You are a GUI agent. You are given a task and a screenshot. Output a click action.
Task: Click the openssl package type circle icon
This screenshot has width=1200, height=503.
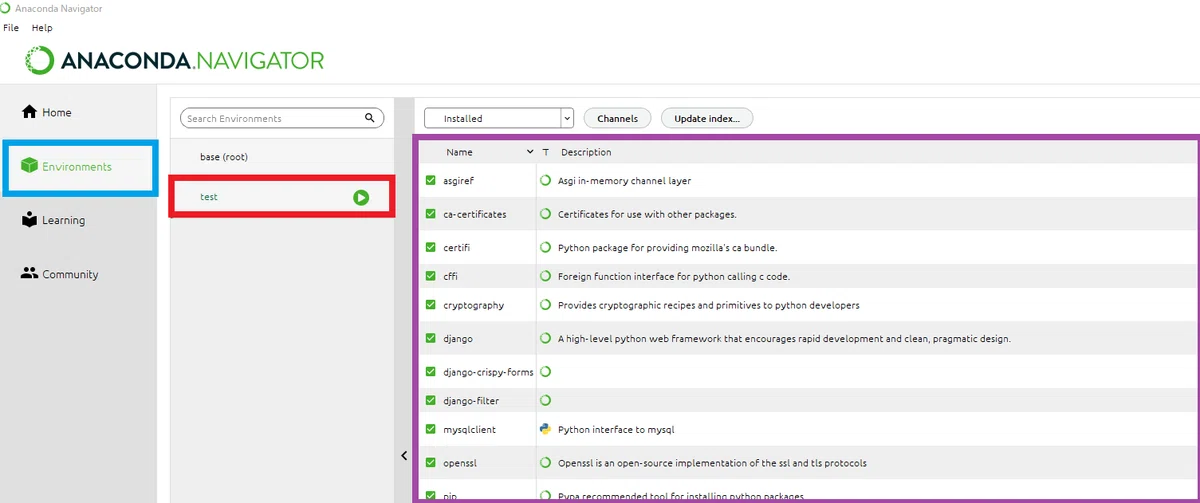point(546,463)
